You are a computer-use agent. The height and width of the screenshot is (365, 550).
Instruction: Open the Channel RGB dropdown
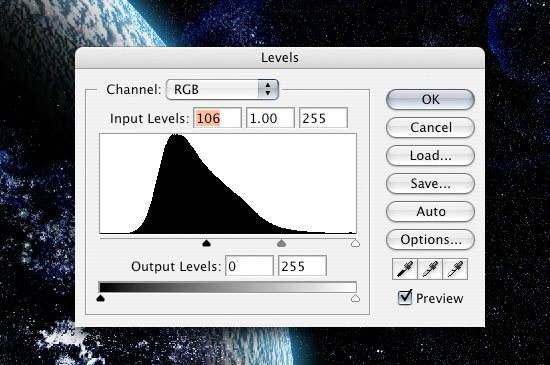coord(222,89)
